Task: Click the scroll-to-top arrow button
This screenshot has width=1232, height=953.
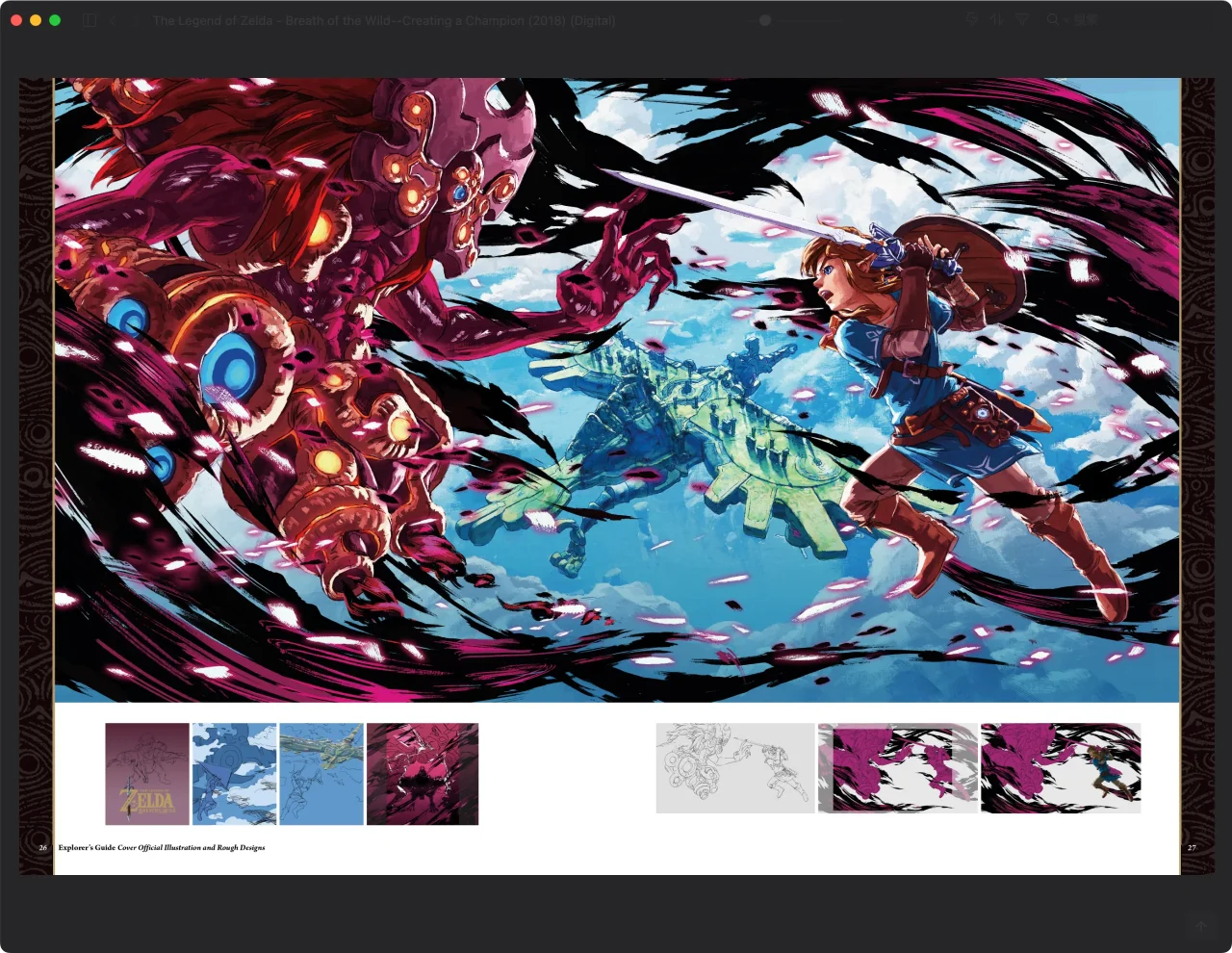Action: (1200, 926)
